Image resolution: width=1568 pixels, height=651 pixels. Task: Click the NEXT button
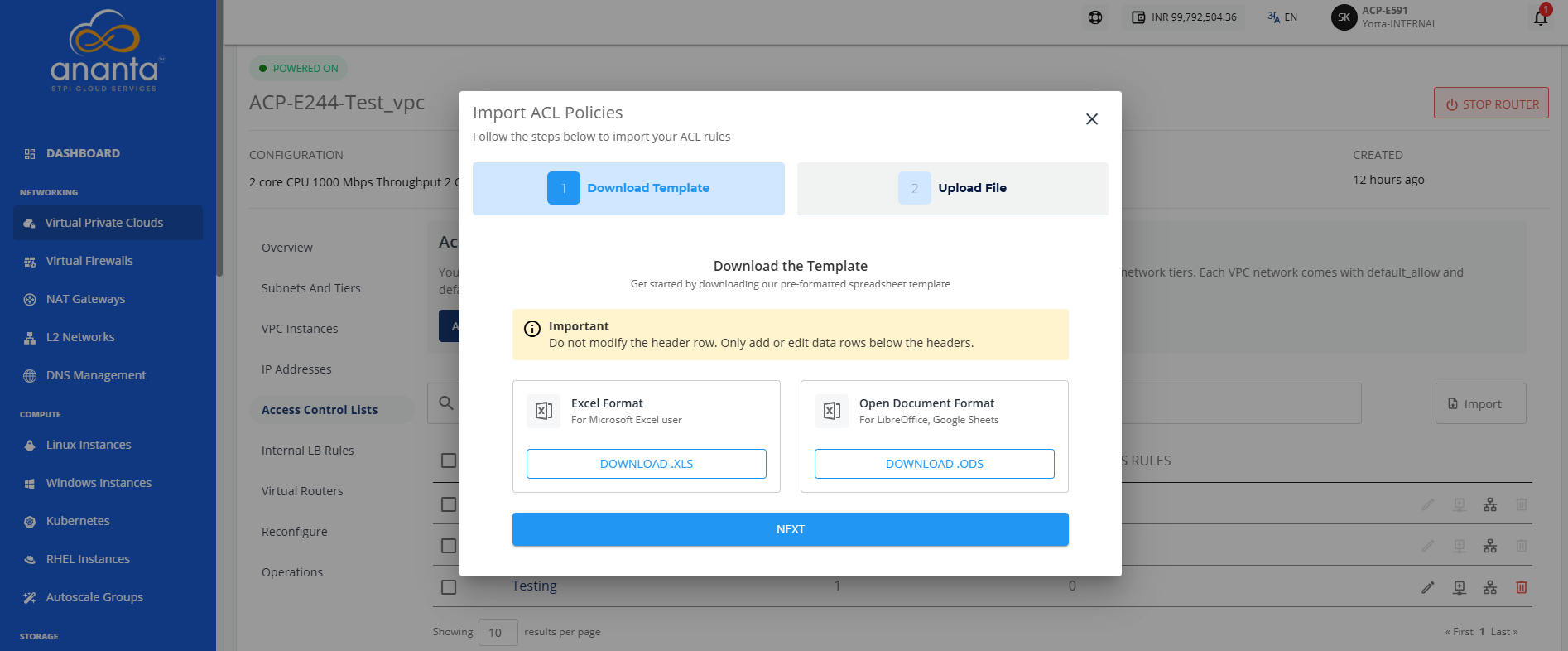pyautogui.click(x=791, y=529)
